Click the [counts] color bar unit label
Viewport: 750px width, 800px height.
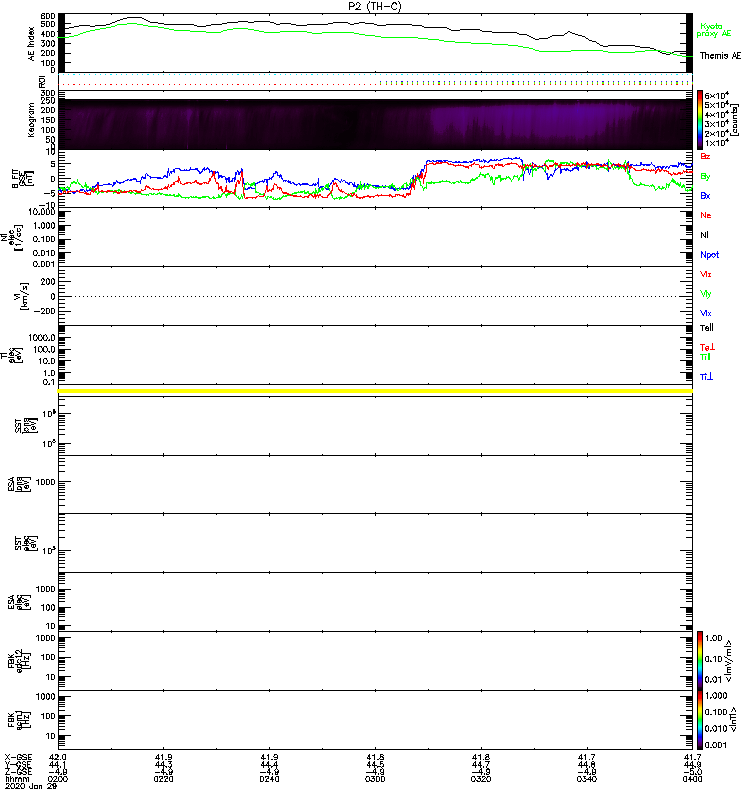733,120
